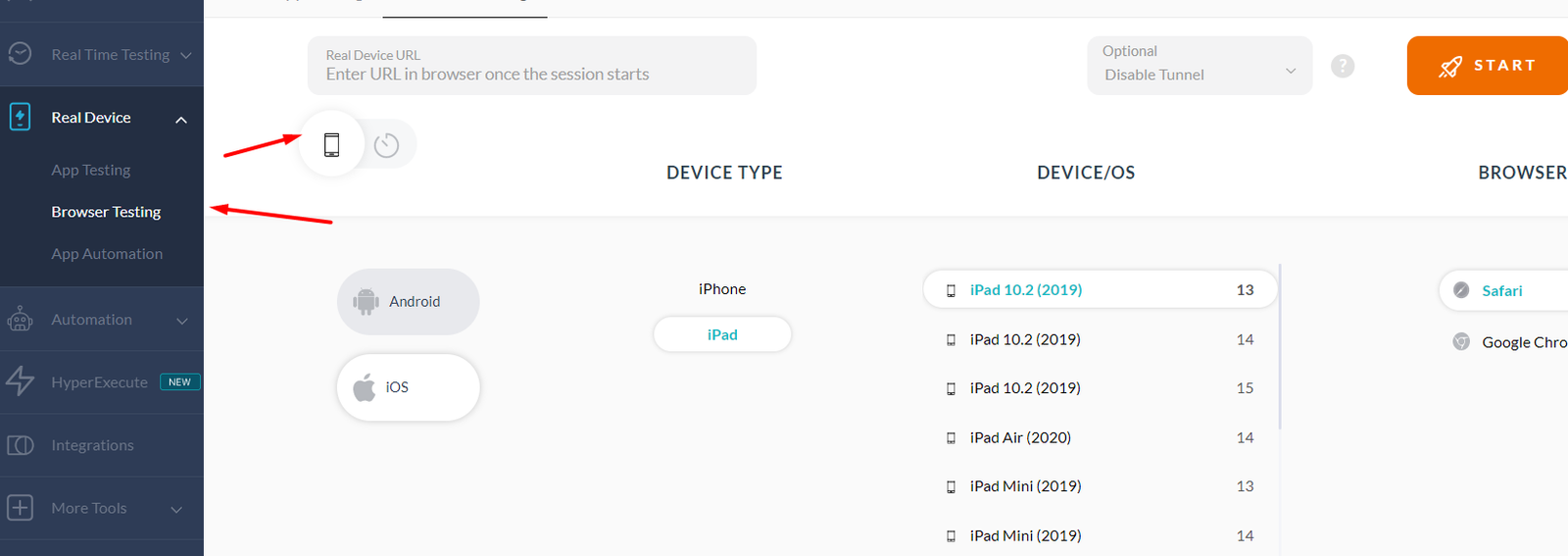The image size is (1568, 556).
Task: Click the tunnel help question mark icon
Action: coord(1343,66)
